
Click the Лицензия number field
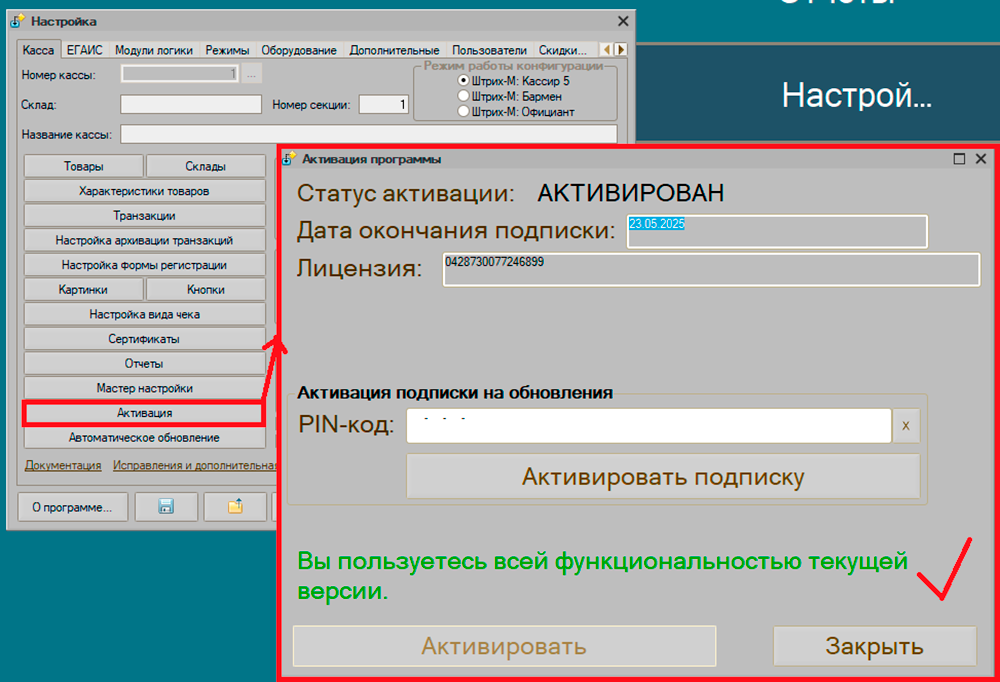click(x=710, y=270)
